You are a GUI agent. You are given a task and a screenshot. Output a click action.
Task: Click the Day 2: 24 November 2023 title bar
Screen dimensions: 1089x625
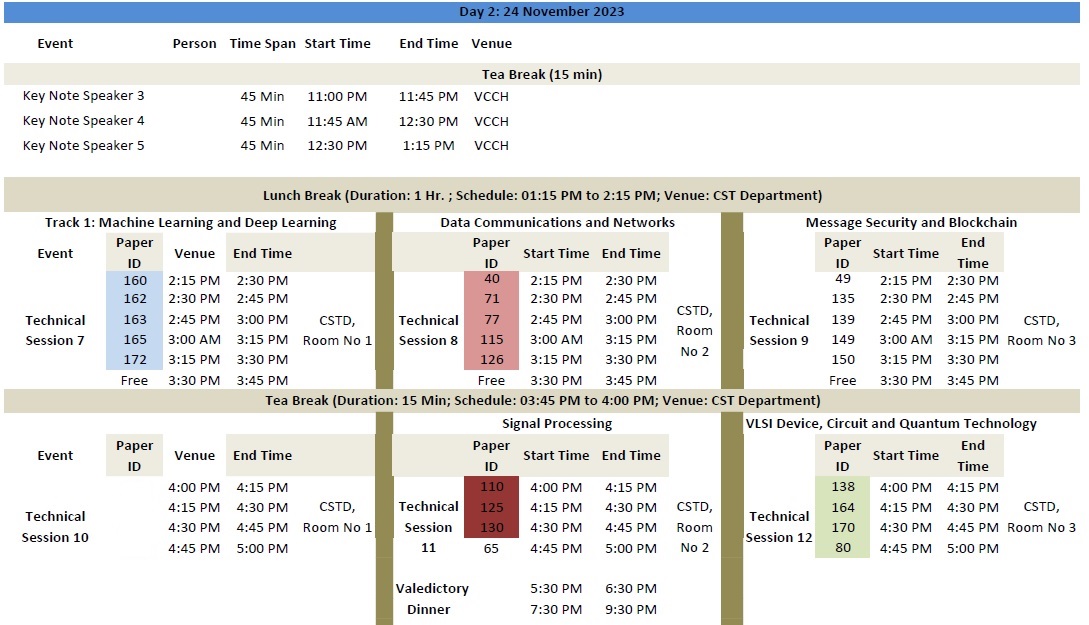tap(544, 12)
